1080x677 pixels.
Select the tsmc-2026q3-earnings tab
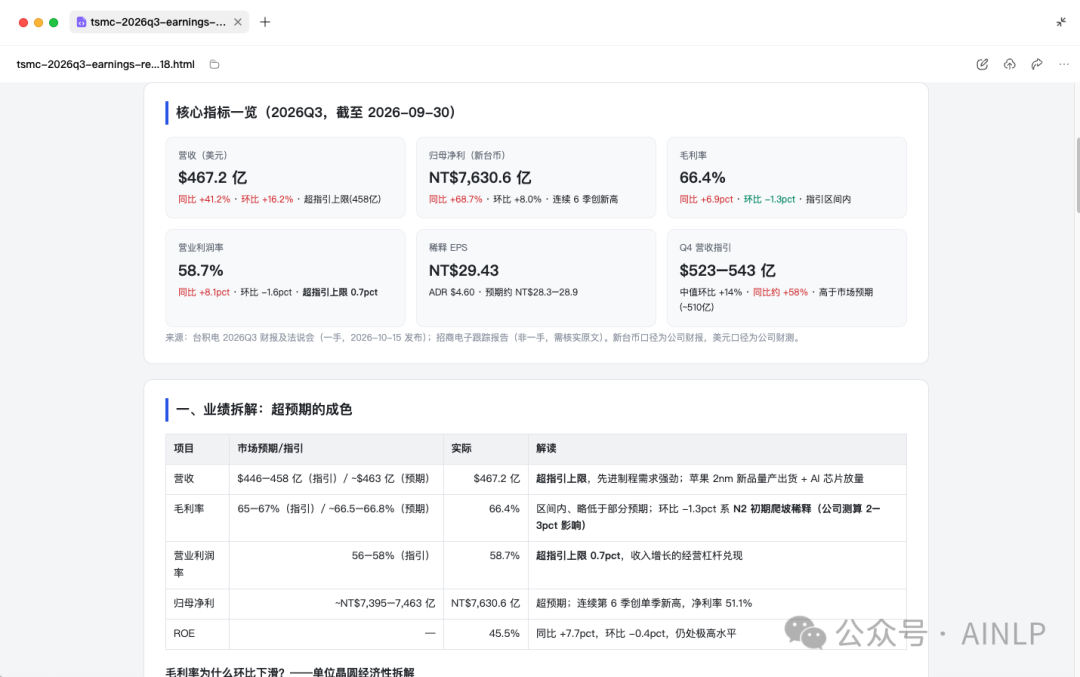159,22
